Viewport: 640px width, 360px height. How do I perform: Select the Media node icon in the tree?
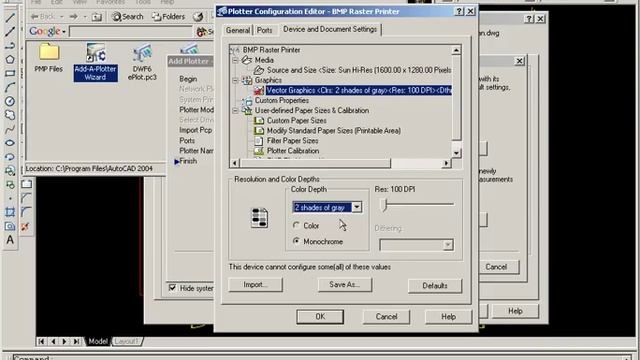246,60
